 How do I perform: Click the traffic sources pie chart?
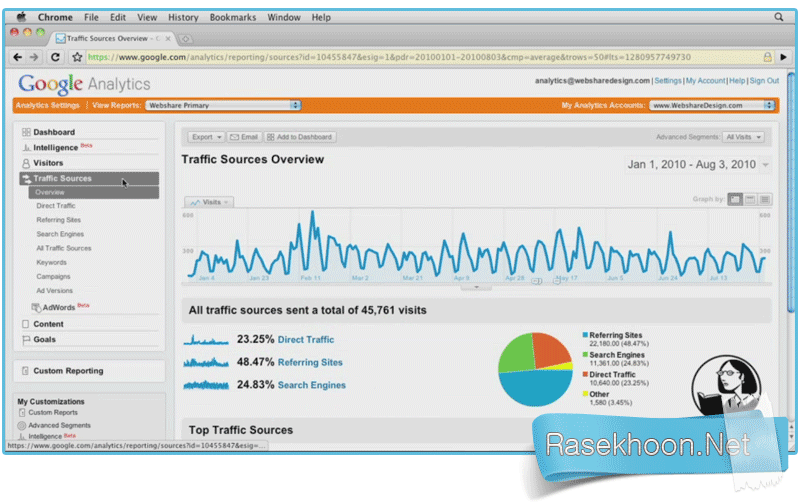(535, 369)
